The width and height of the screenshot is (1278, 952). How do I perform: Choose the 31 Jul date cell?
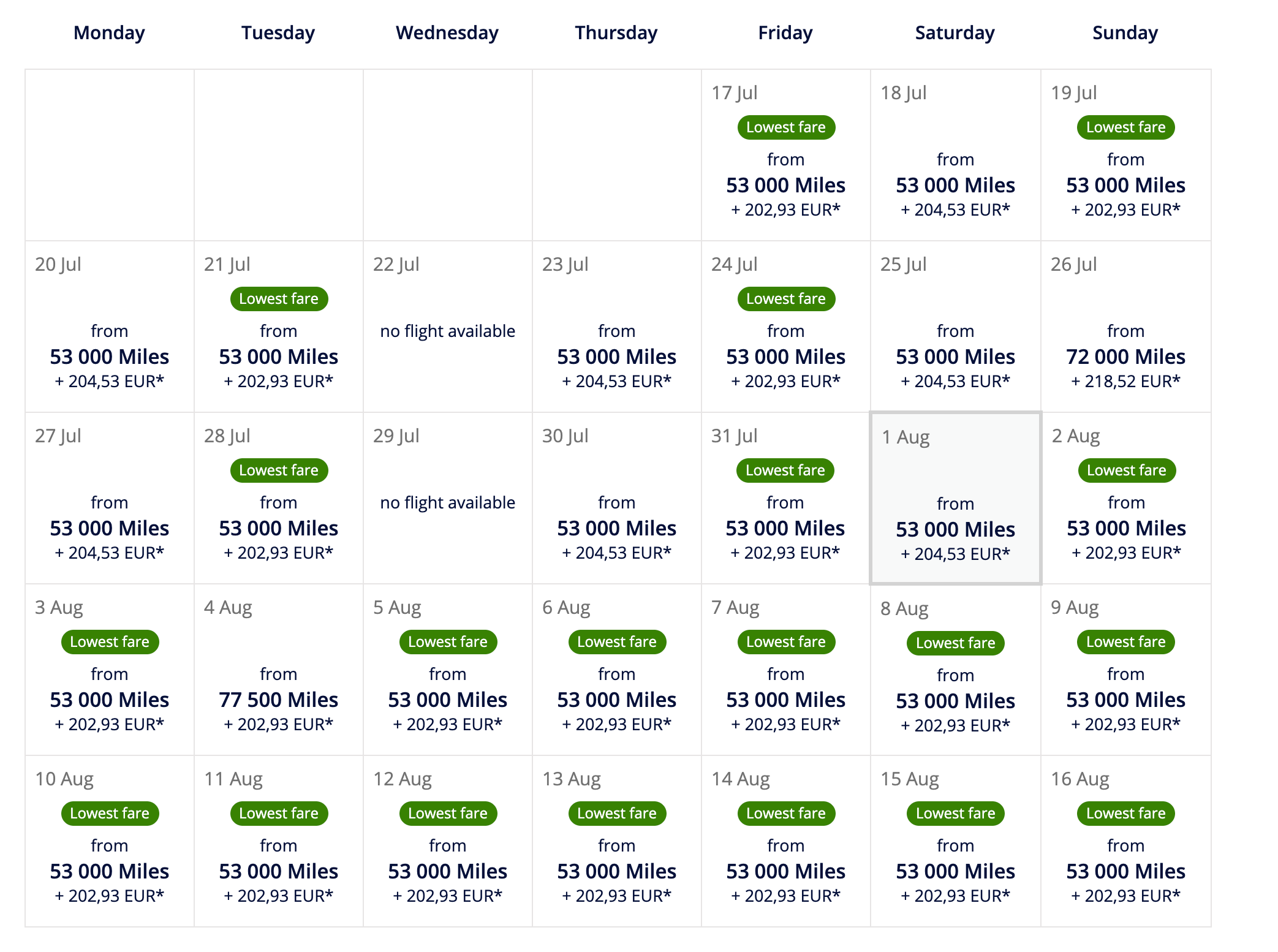point(785,499)
